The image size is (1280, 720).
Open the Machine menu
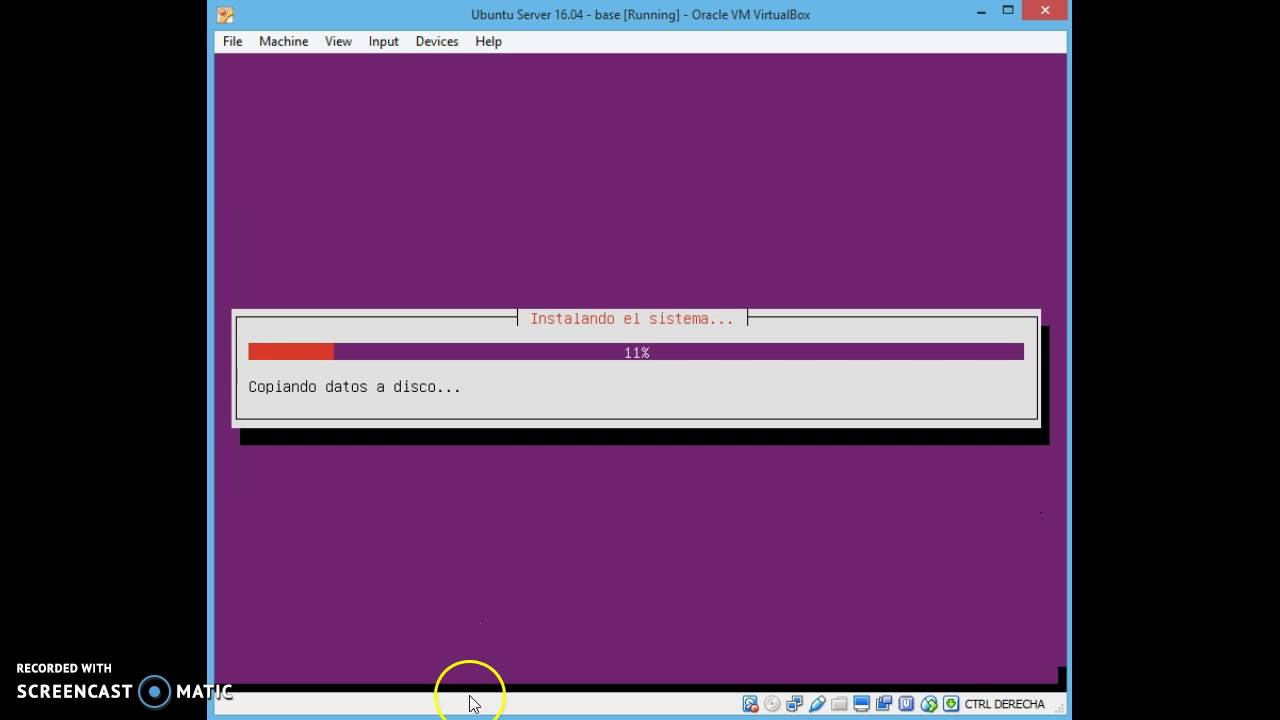[283, 41]
